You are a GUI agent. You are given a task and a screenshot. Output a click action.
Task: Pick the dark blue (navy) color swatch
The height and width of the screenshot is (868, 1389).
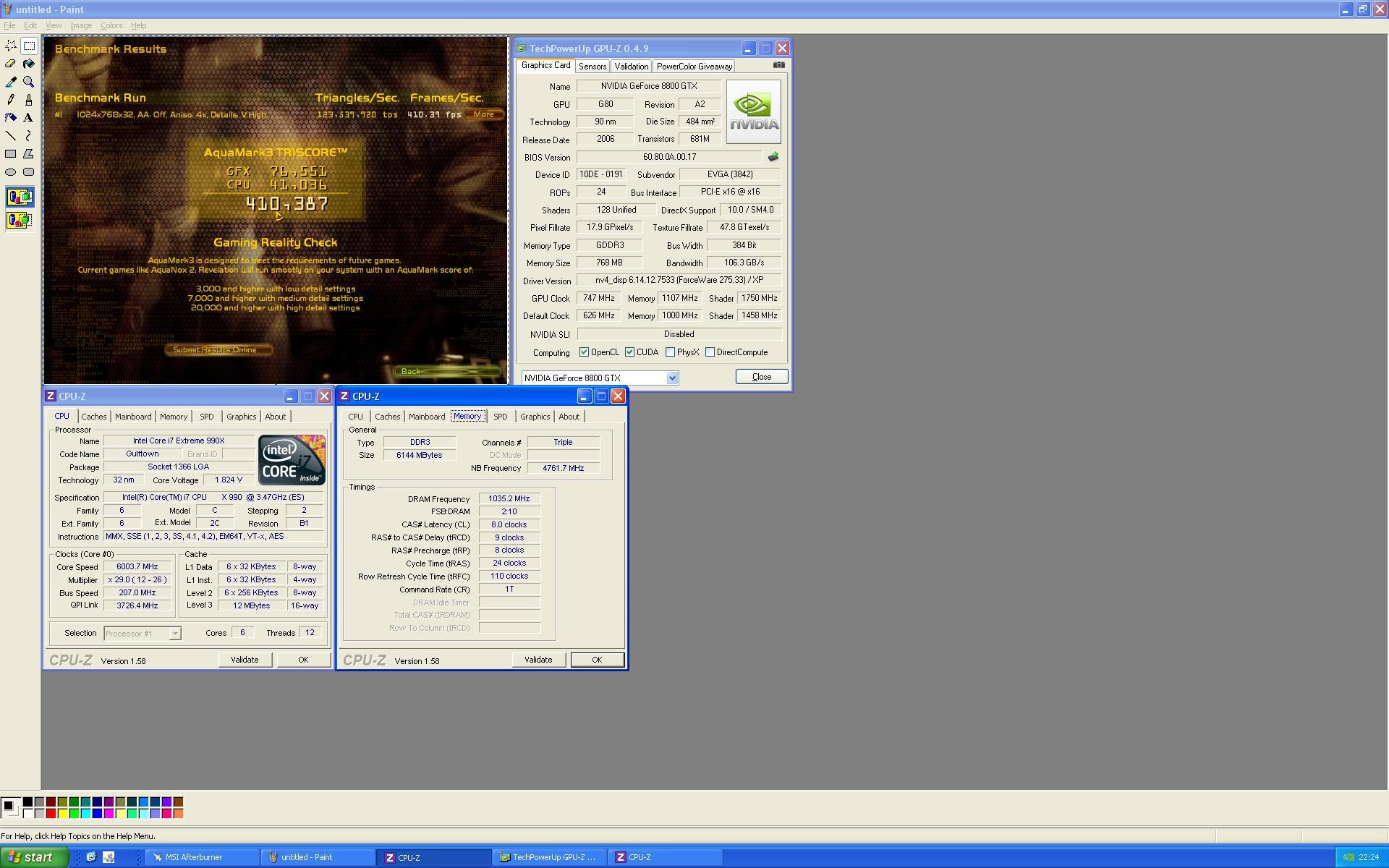point(97,802)
